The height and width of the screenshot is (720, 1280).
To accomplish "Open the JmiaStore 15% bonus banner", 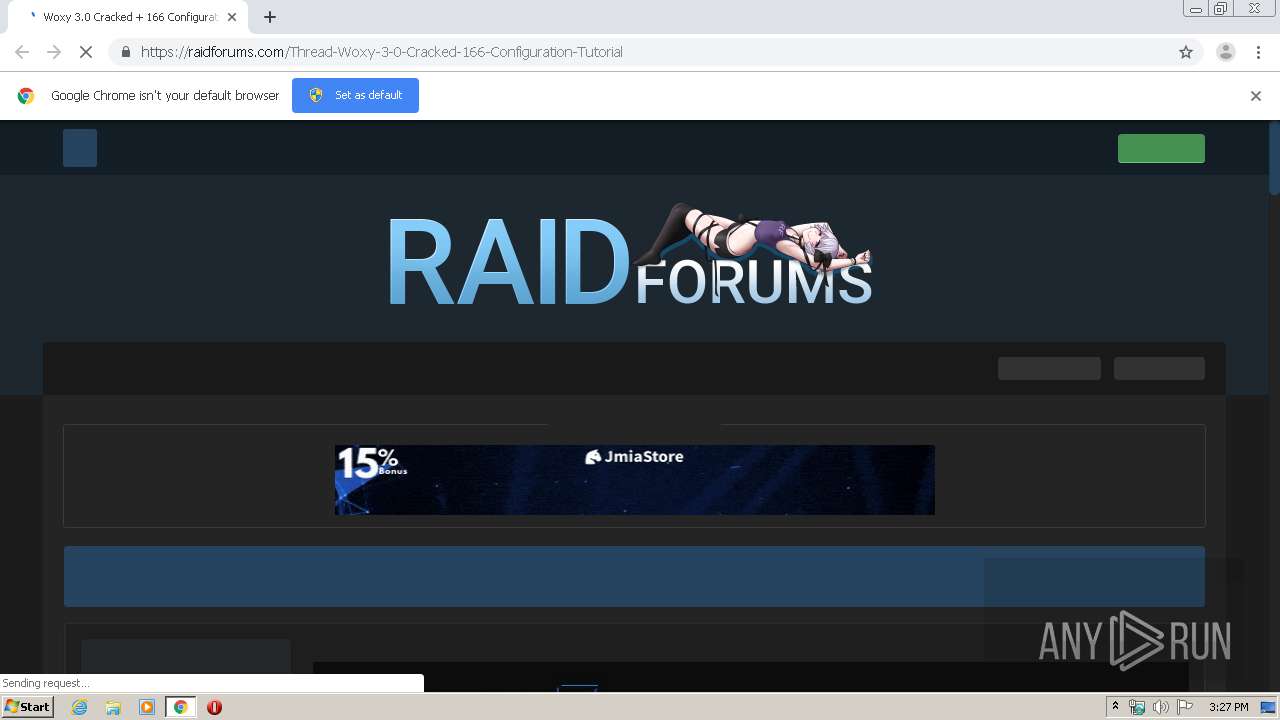I will coord(635,480).
